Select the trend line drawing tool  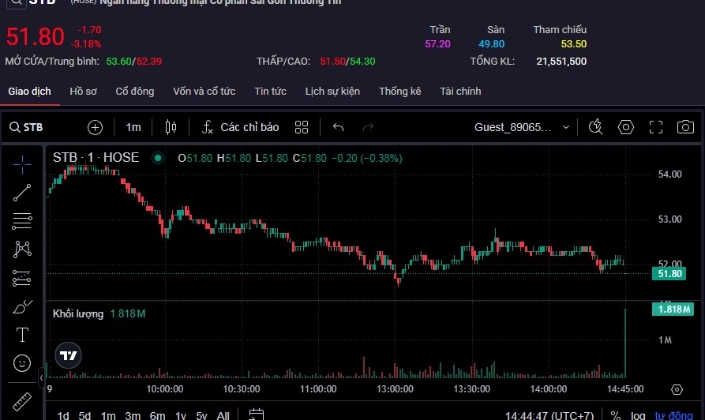tap(23, 192)
